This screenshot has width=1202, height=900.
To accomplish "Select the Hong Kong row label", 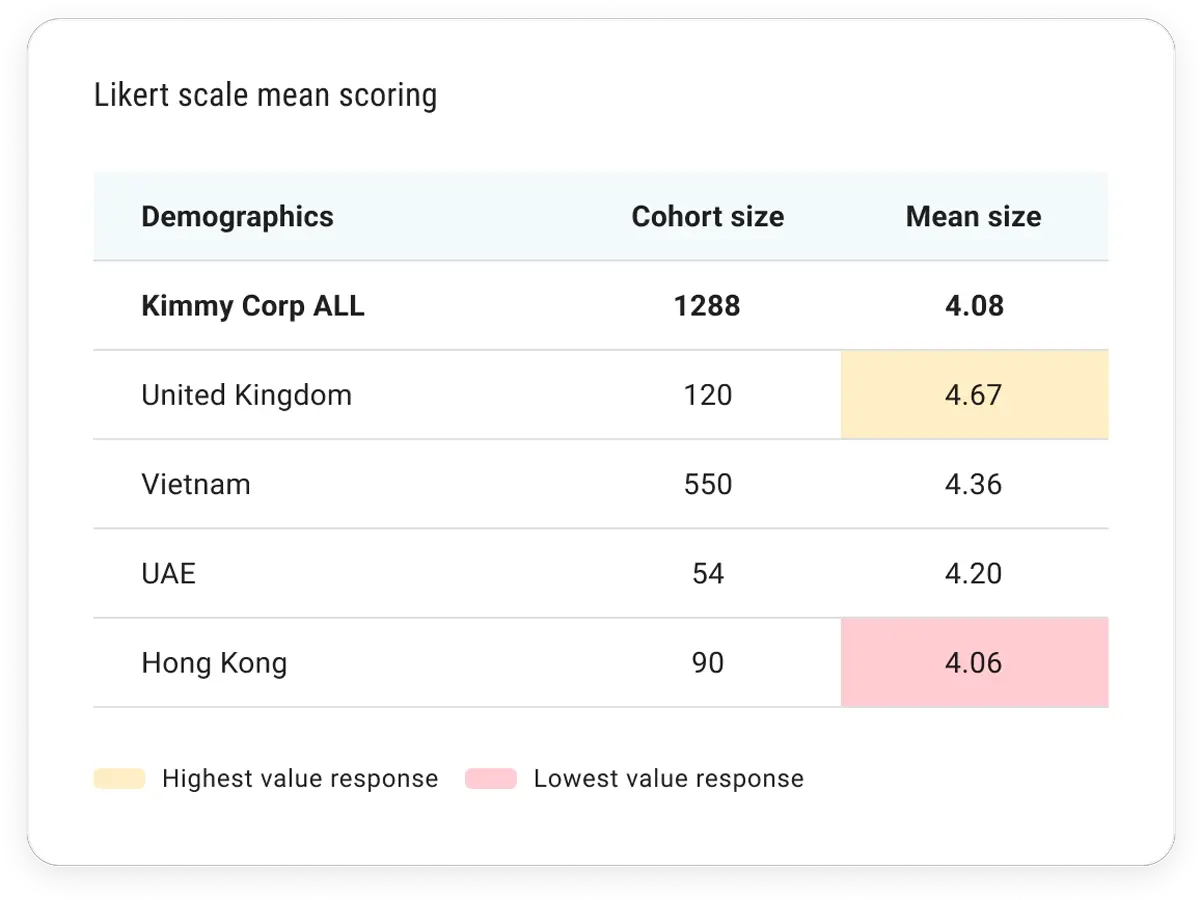I will 214,663.
